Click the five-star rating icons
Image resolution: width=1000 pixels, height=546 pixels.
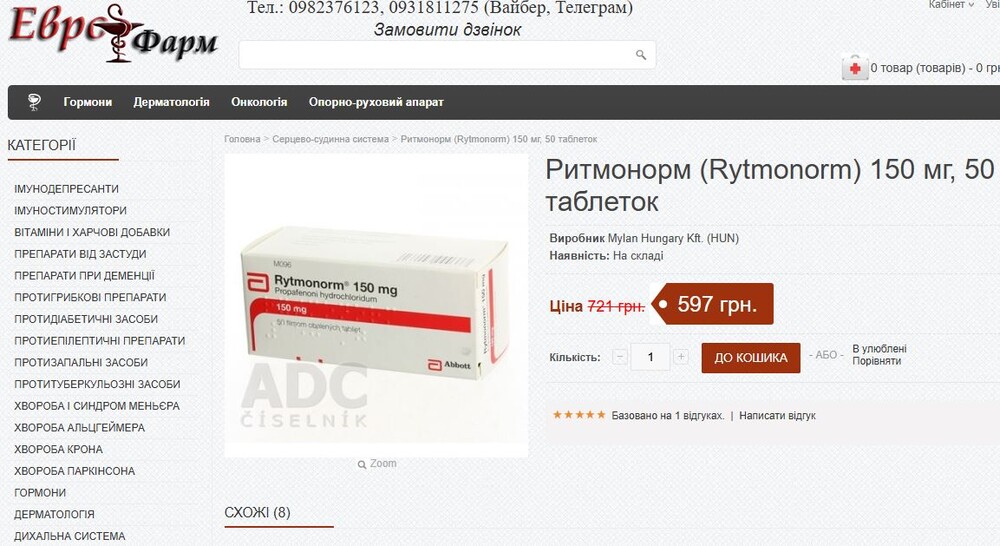coord(578,415)
